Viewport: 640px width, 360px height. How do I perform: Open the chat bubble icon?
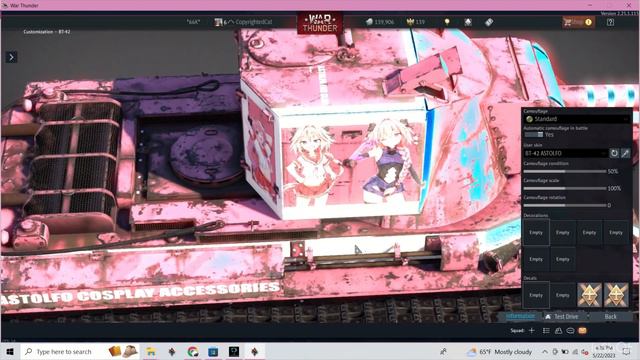click(570, 331)
